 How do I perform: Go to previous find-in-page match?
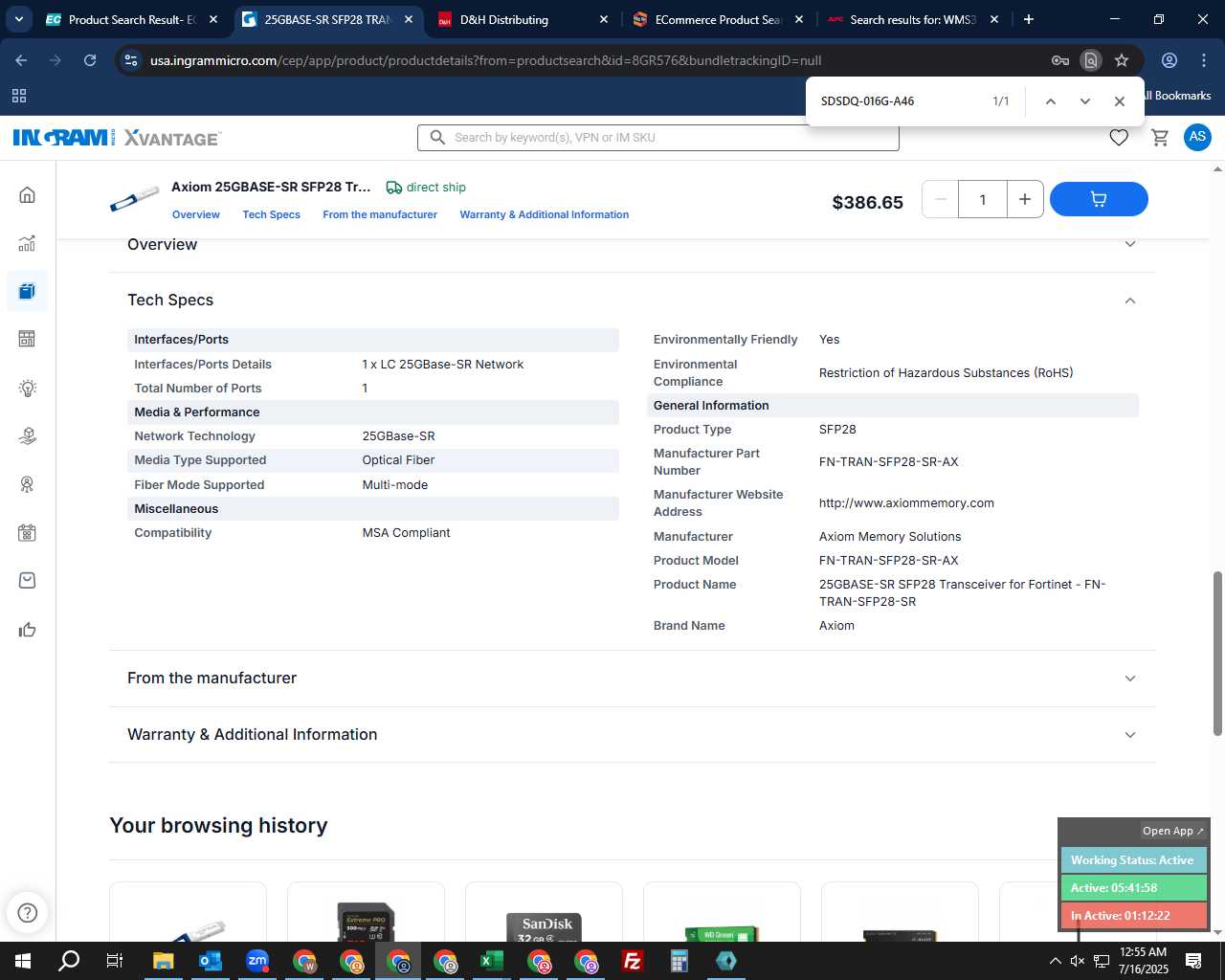(1050, 101)
